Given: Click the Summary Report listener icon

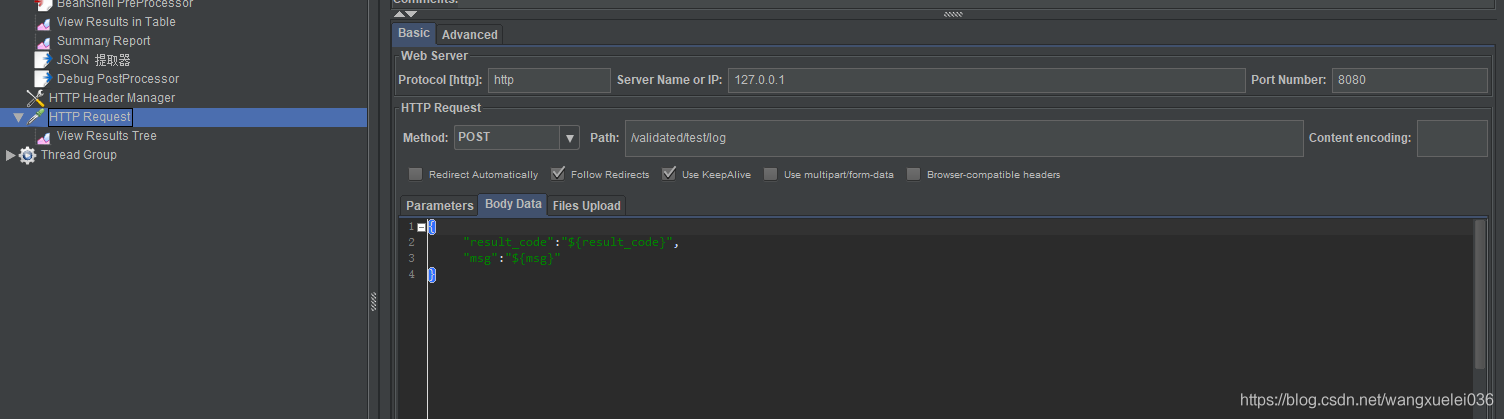Looking at the screenshot, I should click(43, 41).
